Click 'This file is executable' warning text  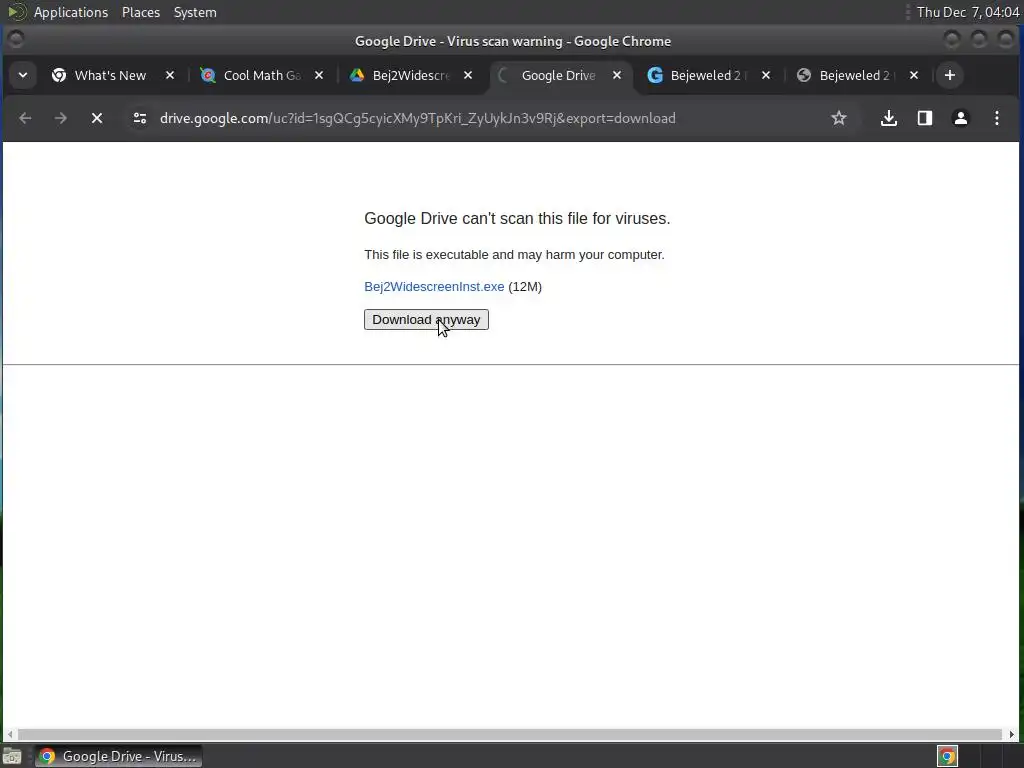[514, 255]
